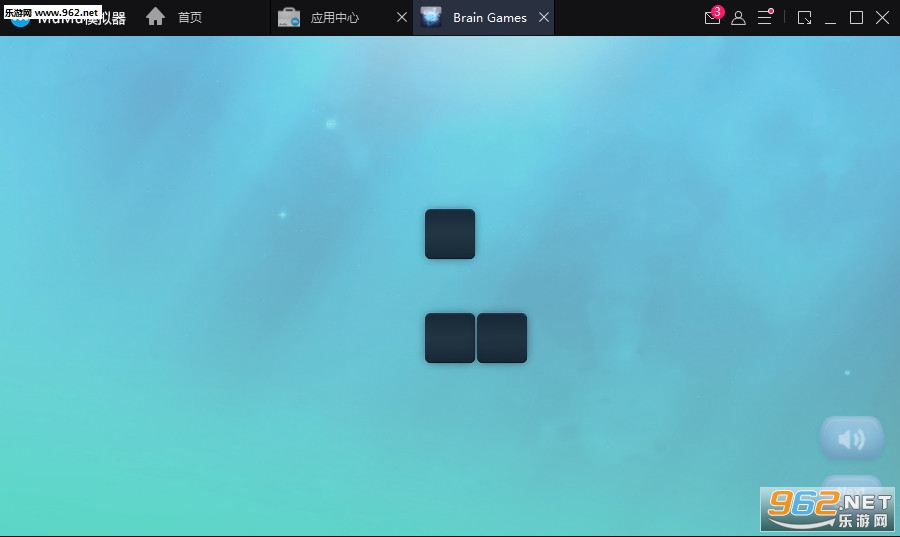
Task: Close the emulator window
Action: coord(882,18)
